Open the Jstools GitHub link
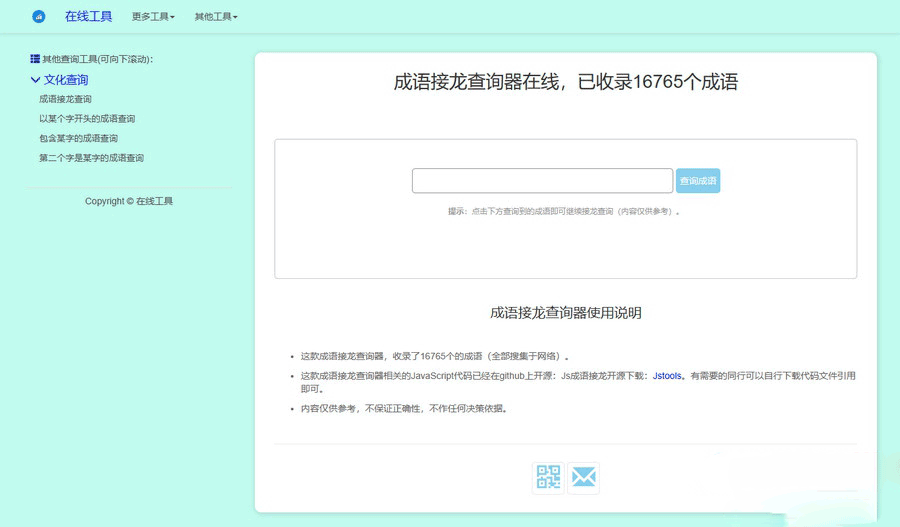This screenshot has height=527, width=900. pos(667,376)
